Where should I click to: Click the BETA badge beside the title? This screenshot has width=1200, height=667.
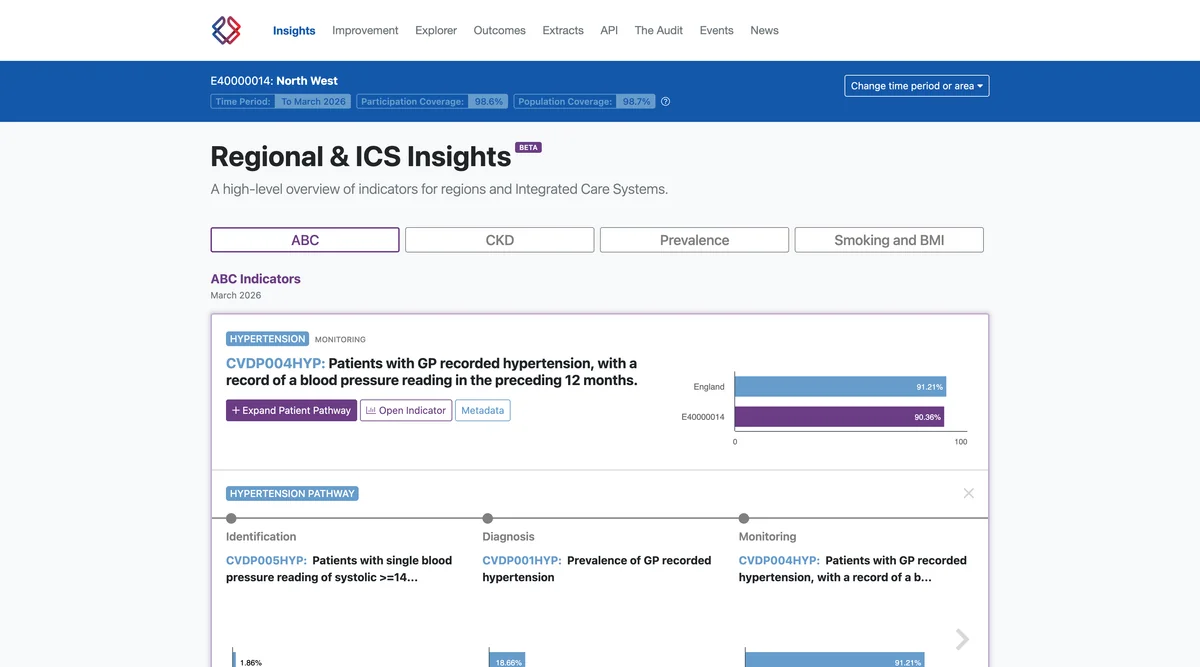click(x=528, y=147)
